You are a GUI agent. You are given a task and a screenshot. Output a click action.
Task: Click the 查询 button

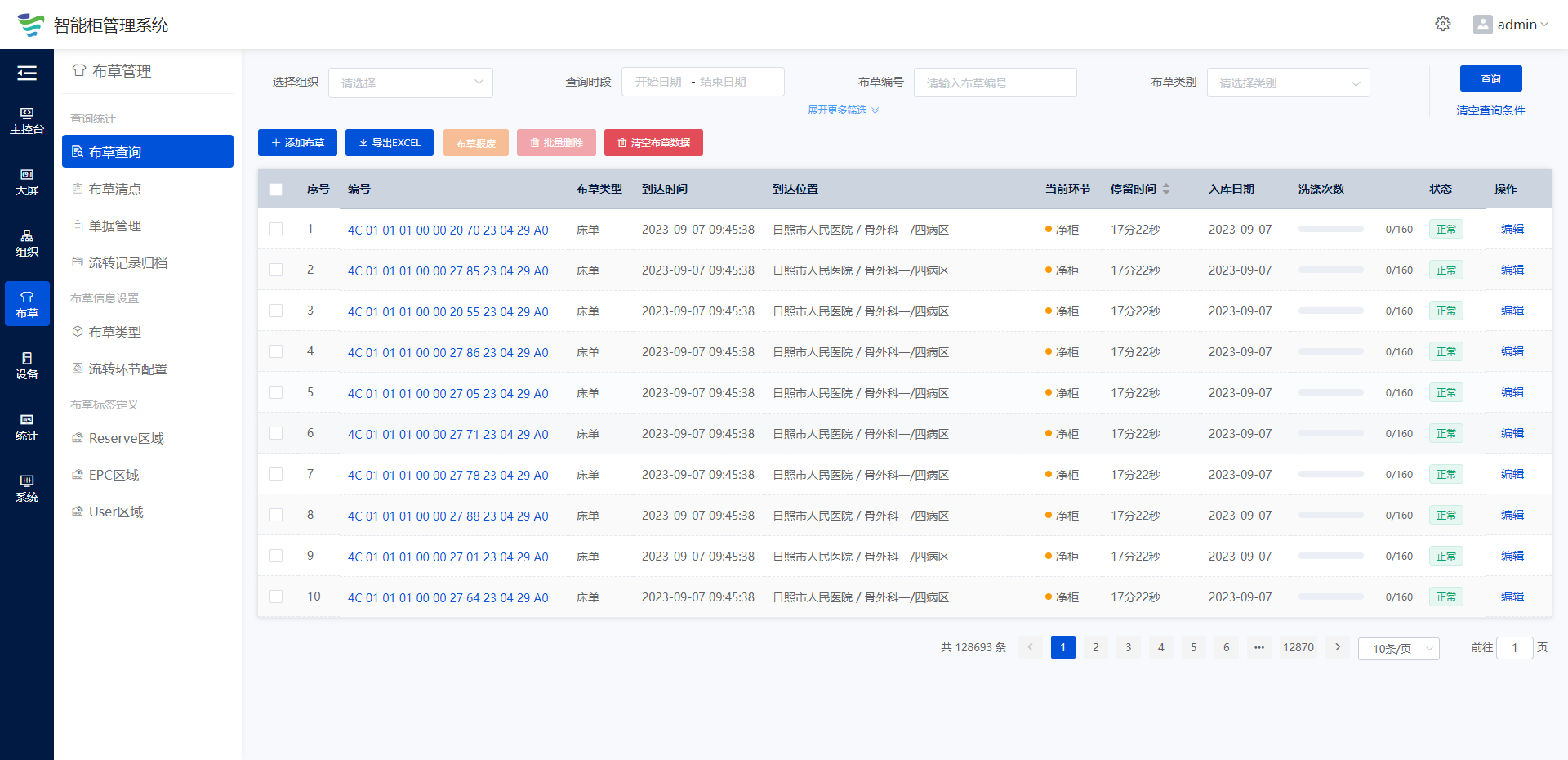coord(1491,78)
